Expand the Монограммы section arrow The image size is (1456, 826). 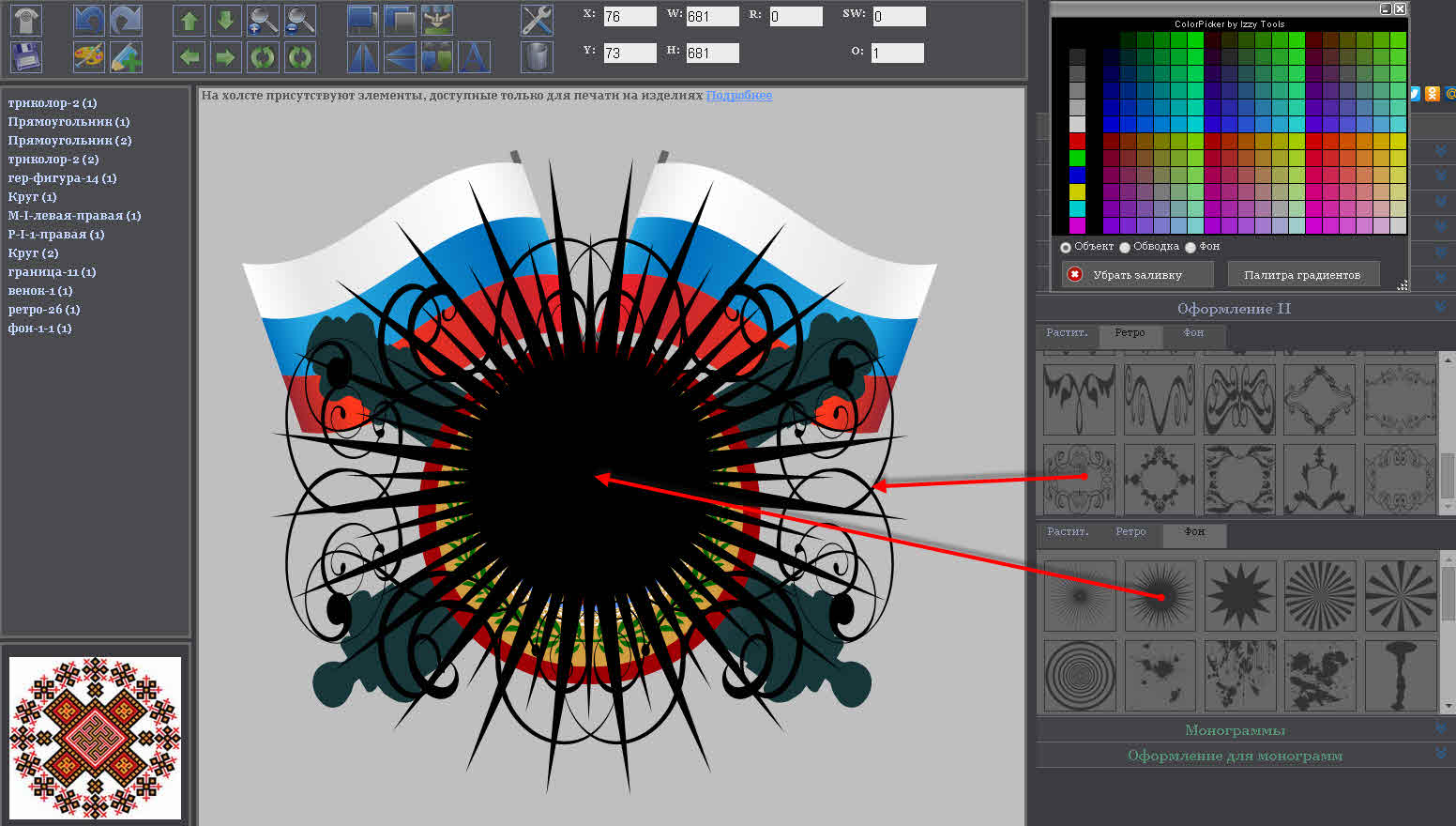(1441, 728)
